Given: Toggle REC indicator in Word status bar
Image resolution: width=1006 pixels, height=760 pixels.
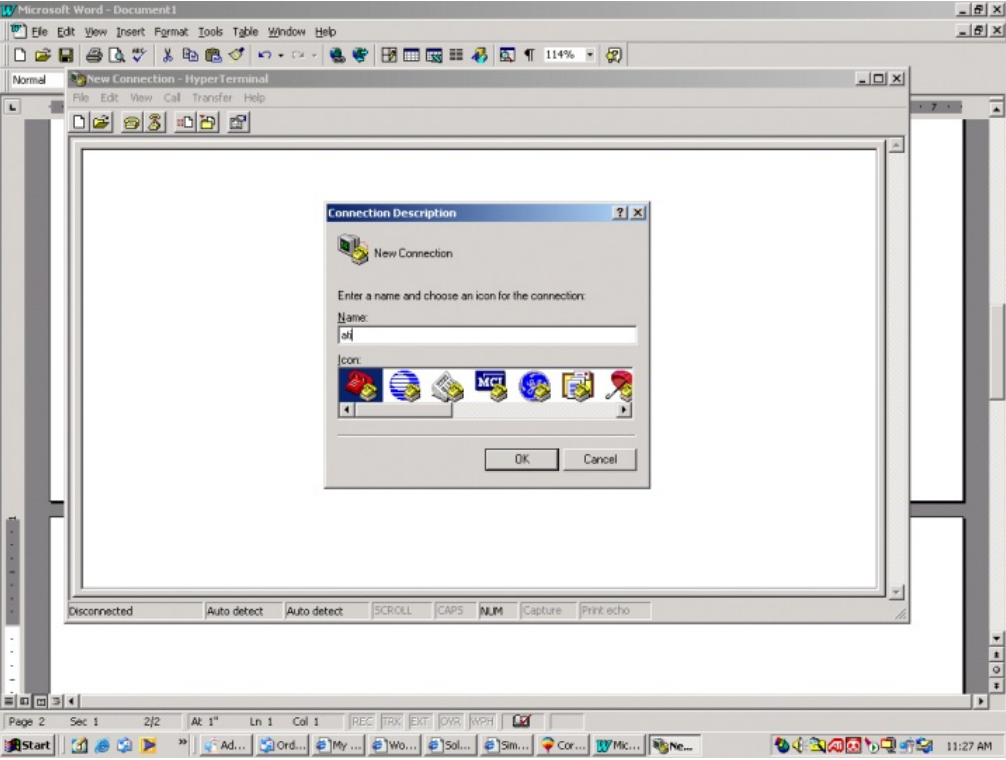Looking at the screenshot, I should pos(362,722).
